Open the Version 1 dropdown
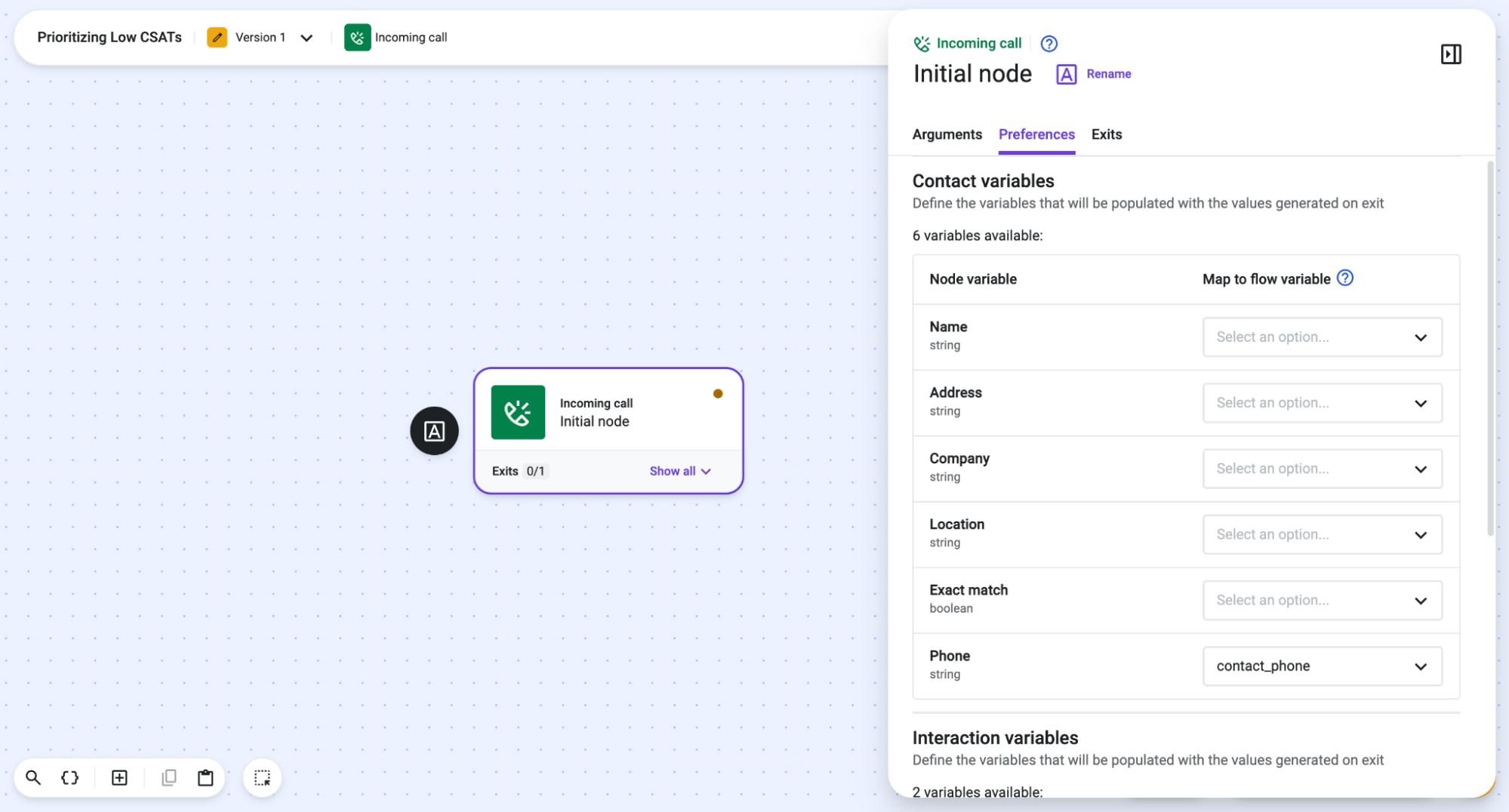This screenshot has height=812, width=1509. [x=273, y=37]
